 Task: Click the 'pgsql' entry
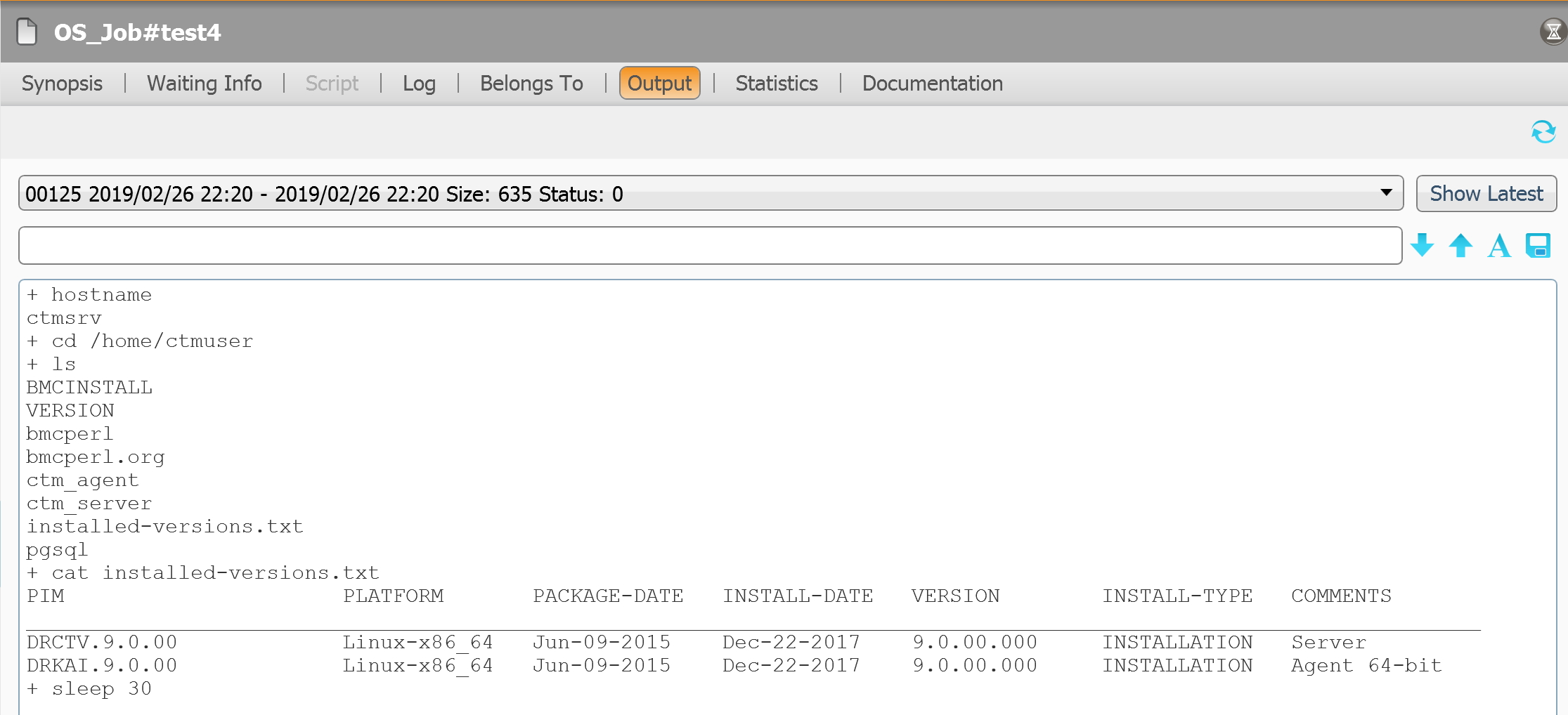click(x=58, y=549)
